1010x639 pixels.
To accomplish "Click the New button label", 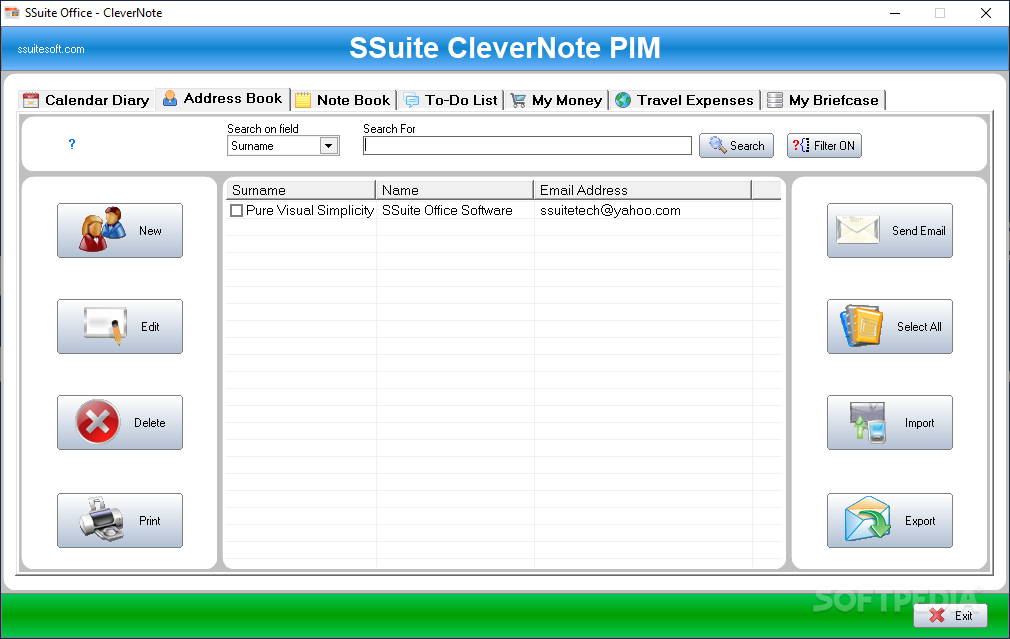I will [150, 231].
